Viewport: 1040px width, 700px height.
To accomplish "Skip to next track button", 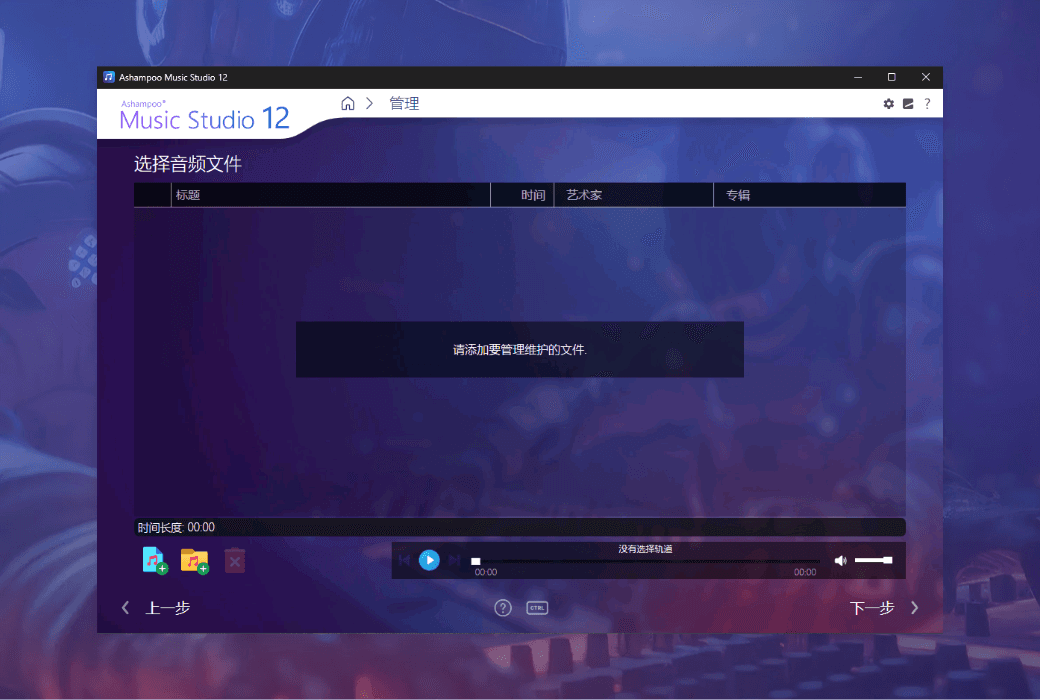I will pyautogui.click(x=454, y=561).
